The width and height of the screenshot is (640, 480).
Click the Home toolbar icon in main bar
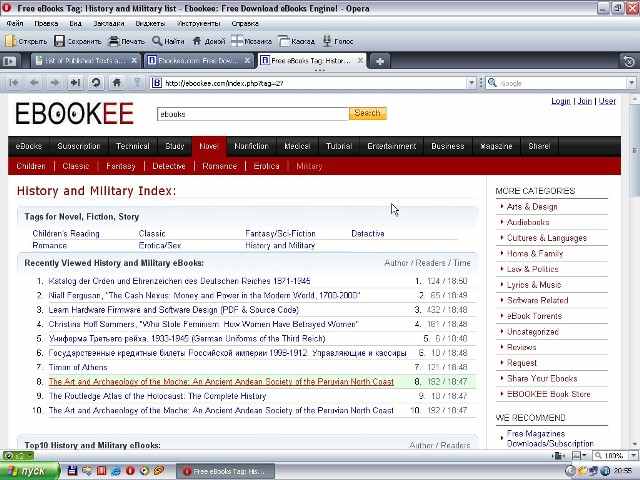(x=197, y=41)
